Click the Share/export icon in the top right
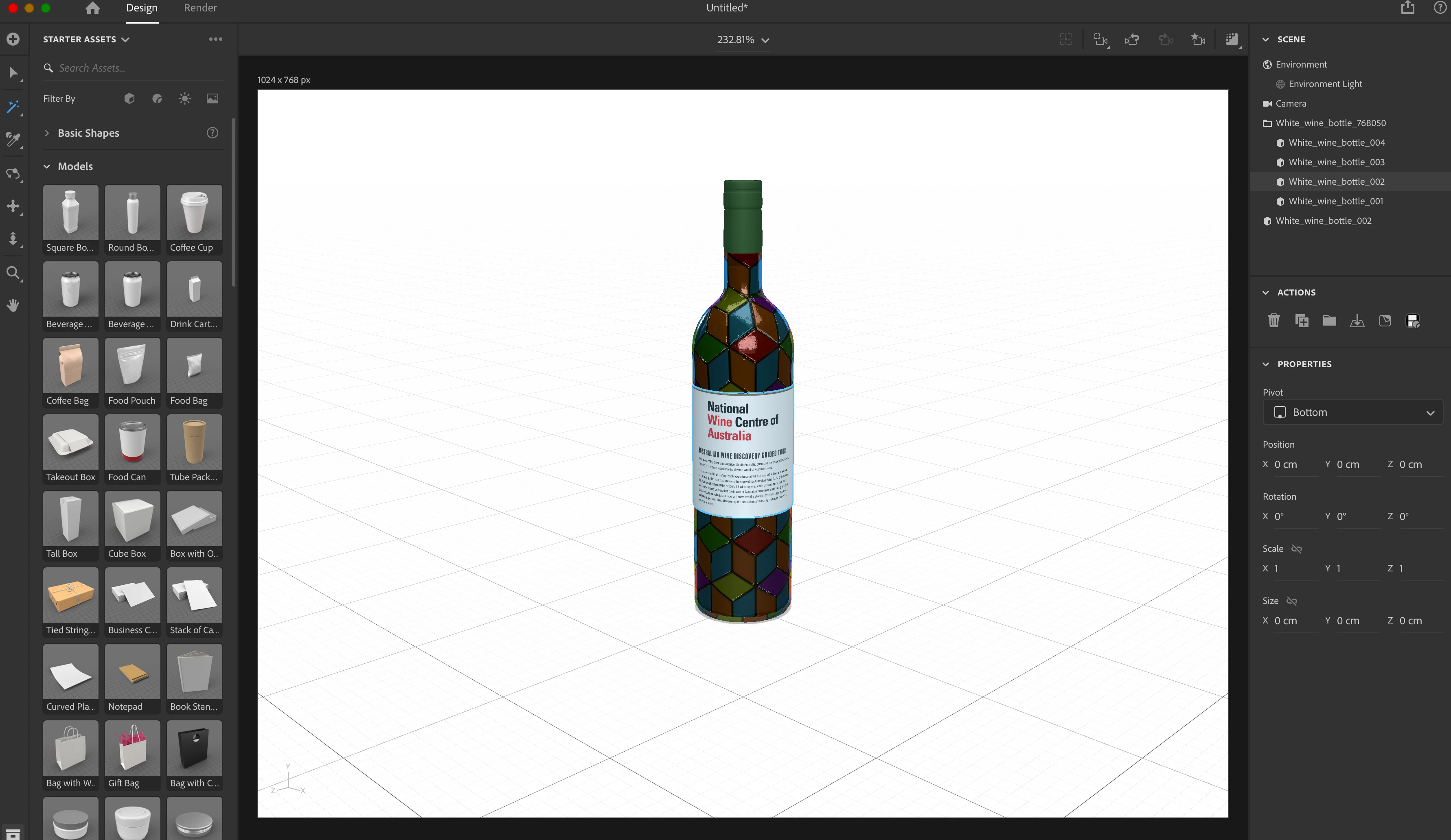 tap(1407, 8)
